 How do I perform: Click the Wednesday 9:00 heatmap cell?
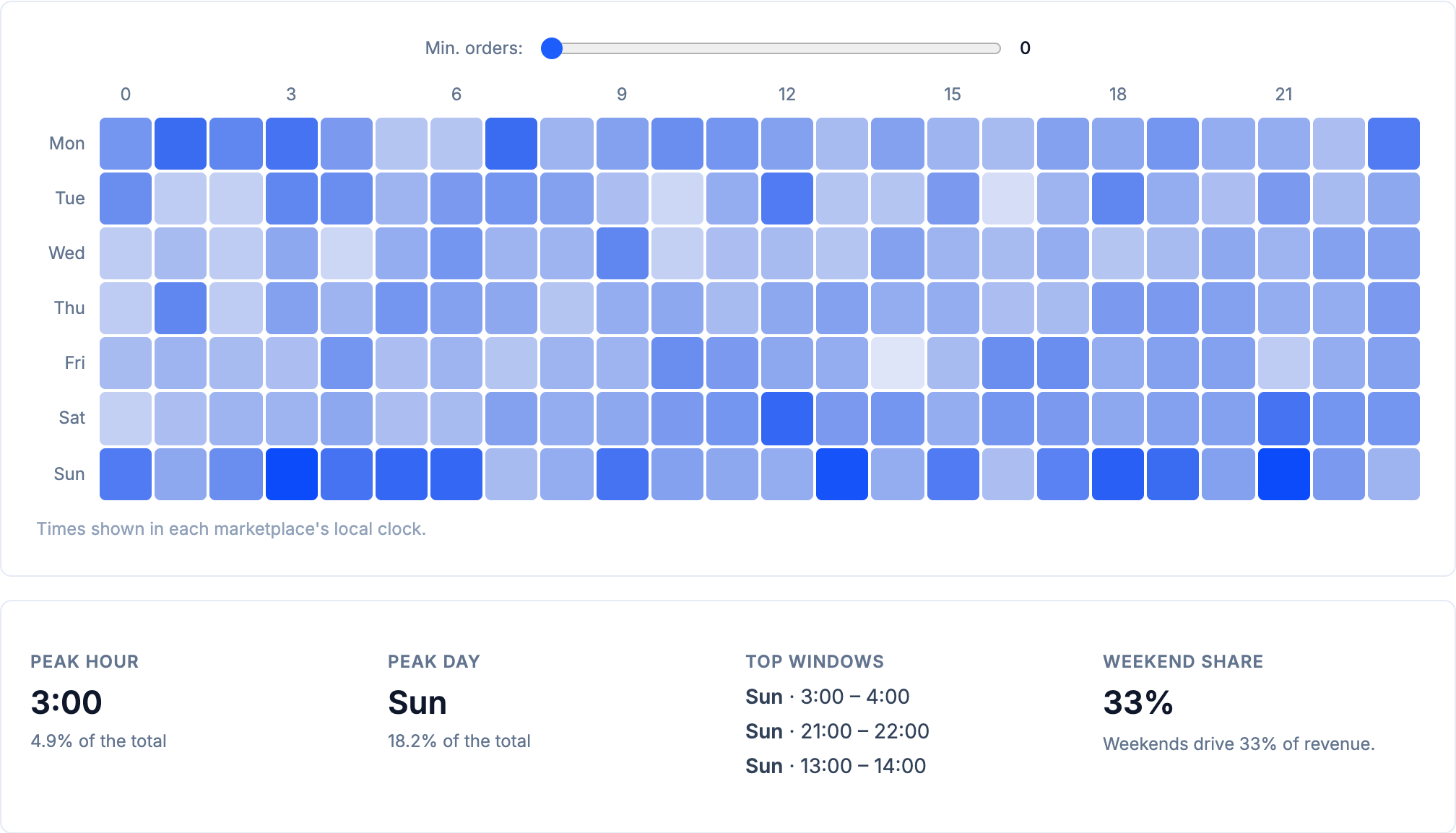pyautogui.click(x=623, y=253)
